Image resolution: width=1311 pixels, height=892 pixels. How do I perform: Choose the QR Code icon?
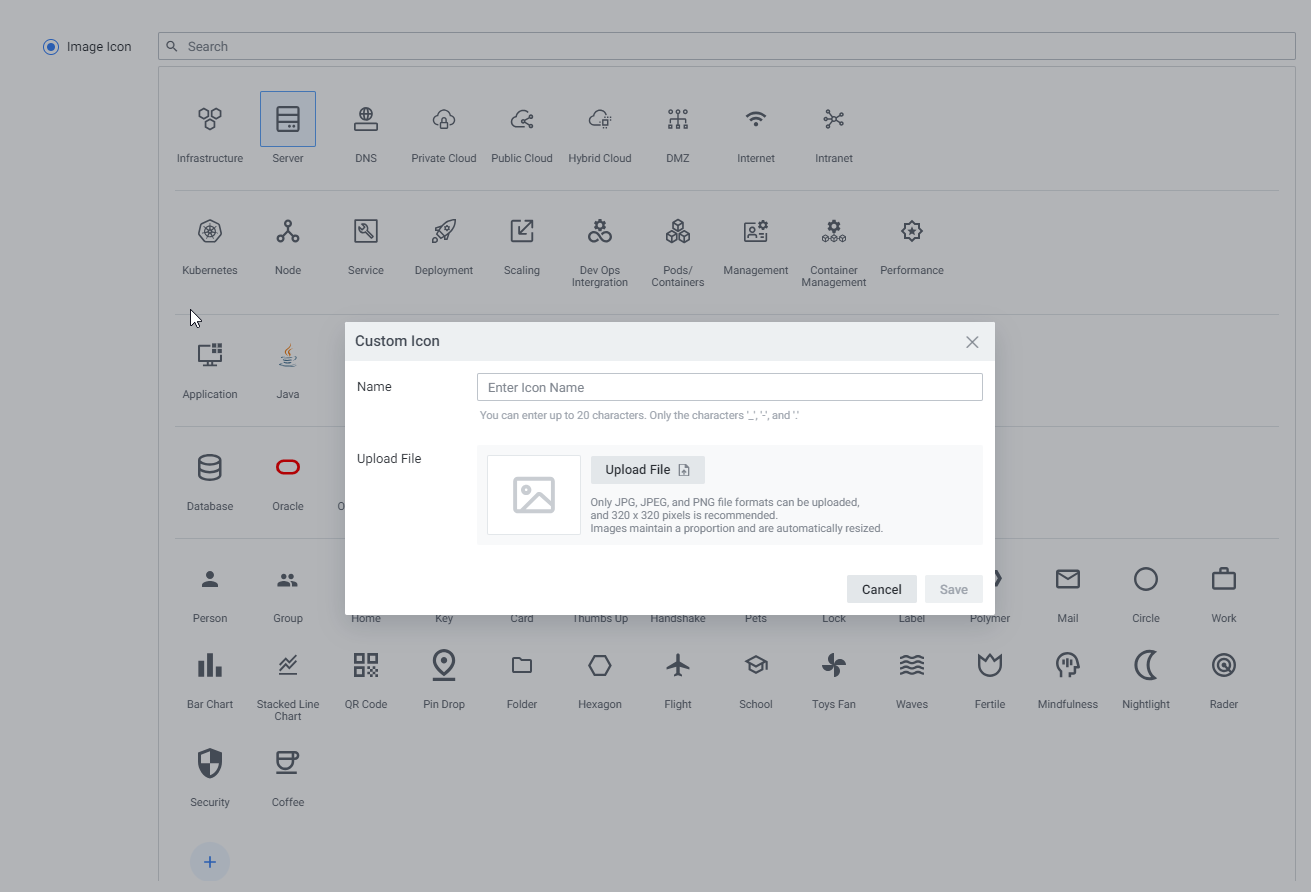pos(366,666)
